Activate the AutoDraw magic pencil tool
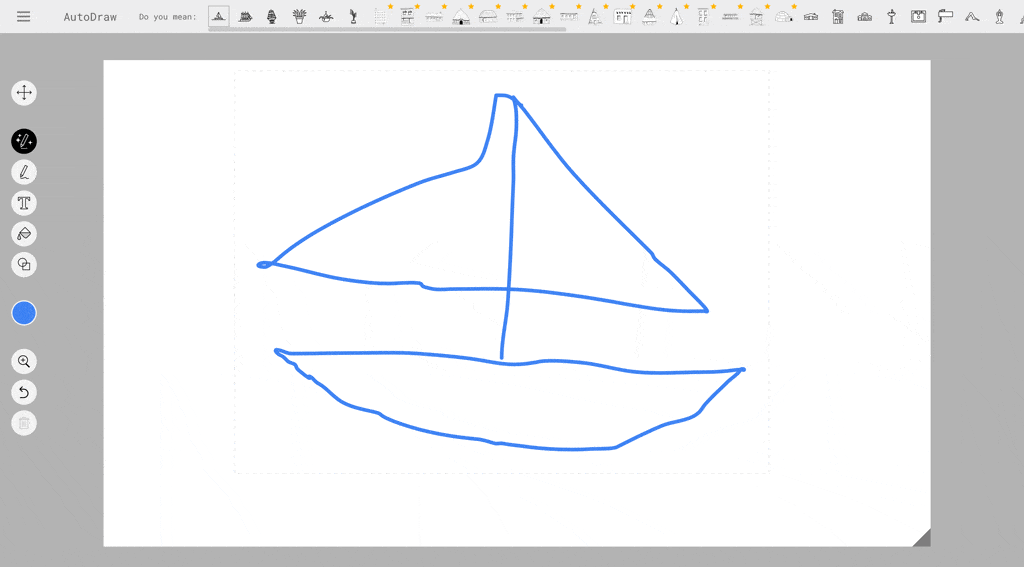The width and height of the screenshot is (1024, 567). [x=24, y=141]
